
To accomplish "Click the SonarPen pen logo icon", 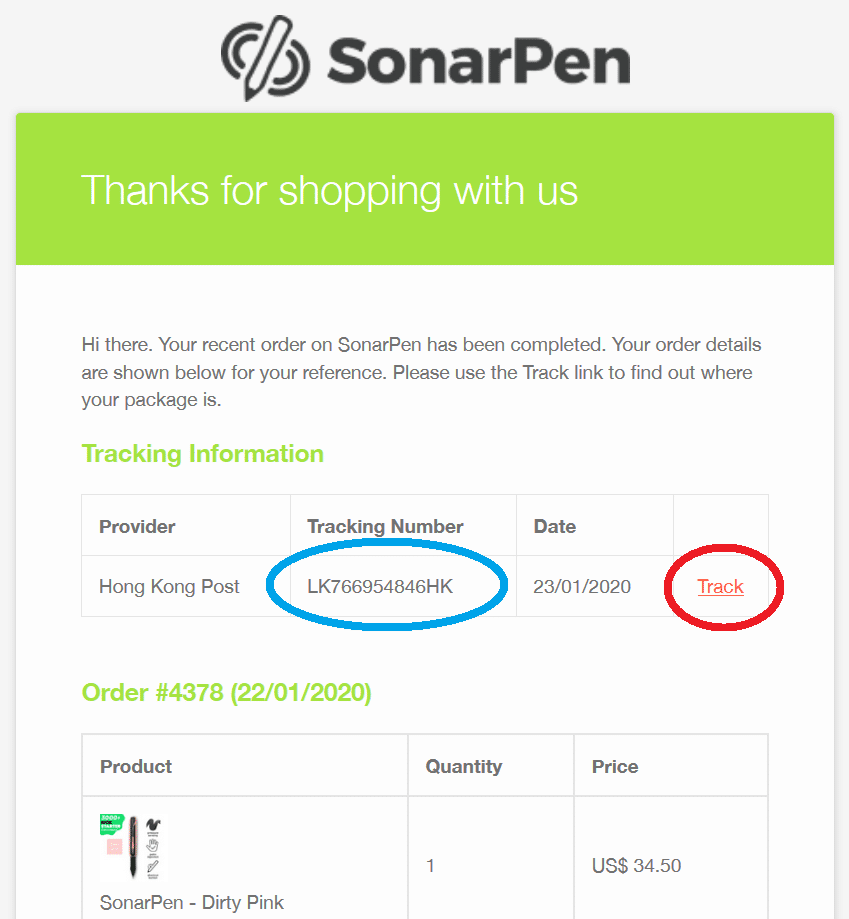I will coord(264,58).
